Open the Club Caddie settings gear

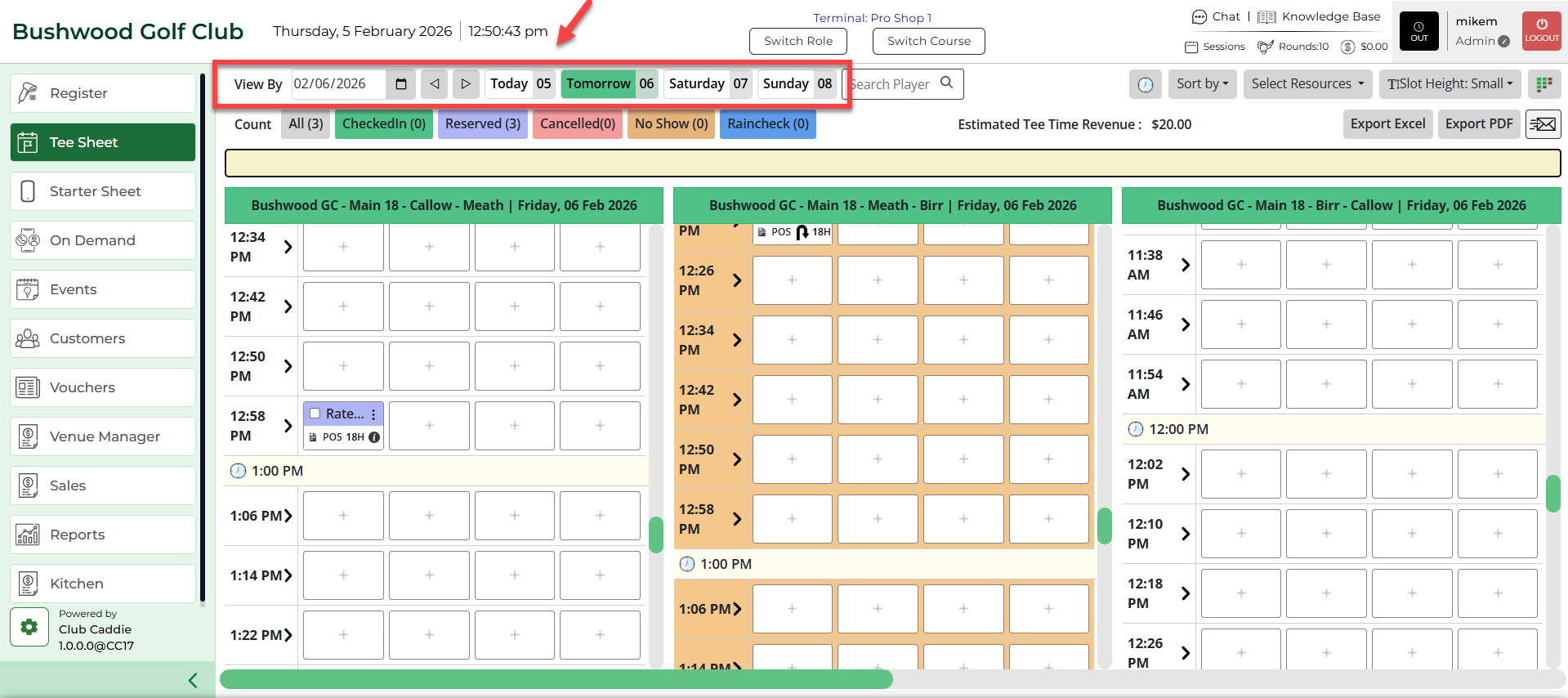pos(29,627)
